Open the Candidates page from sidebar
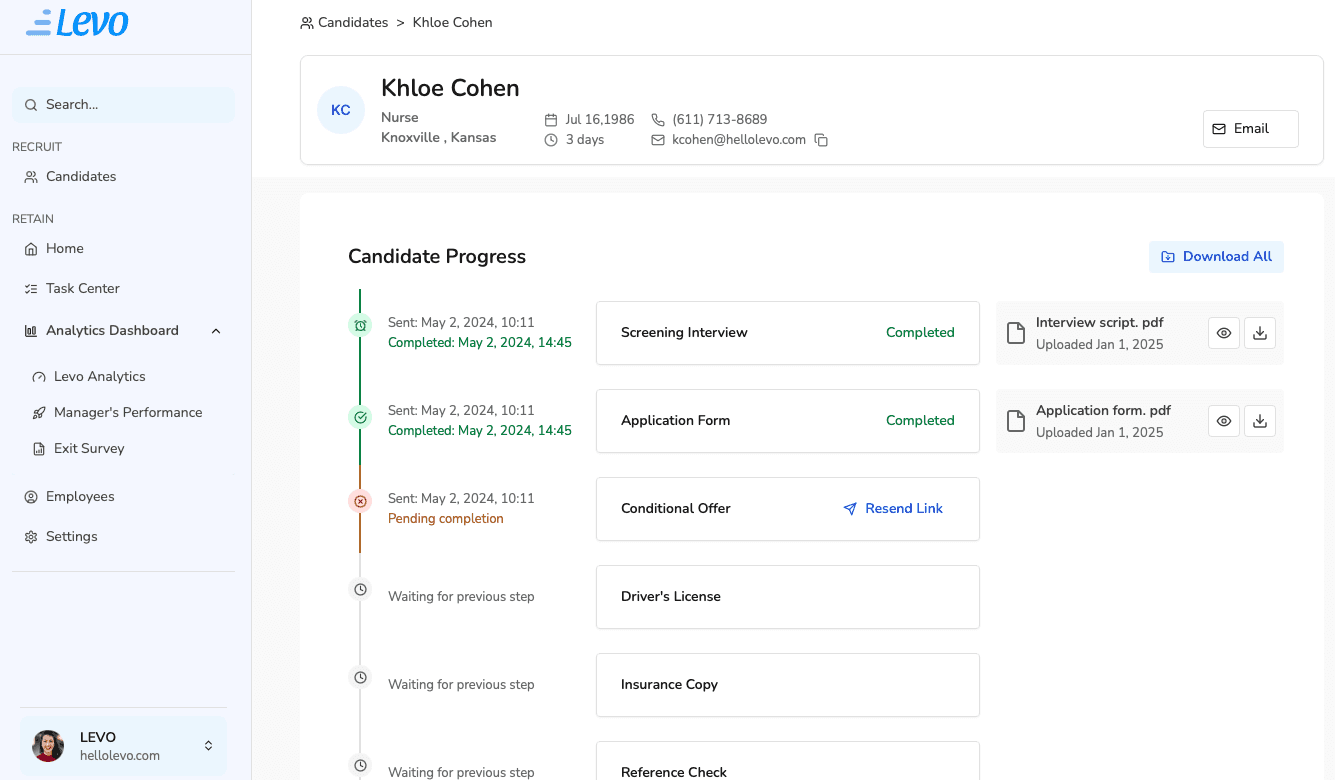Screen dimensions: 1335x780 coord(81,177)
